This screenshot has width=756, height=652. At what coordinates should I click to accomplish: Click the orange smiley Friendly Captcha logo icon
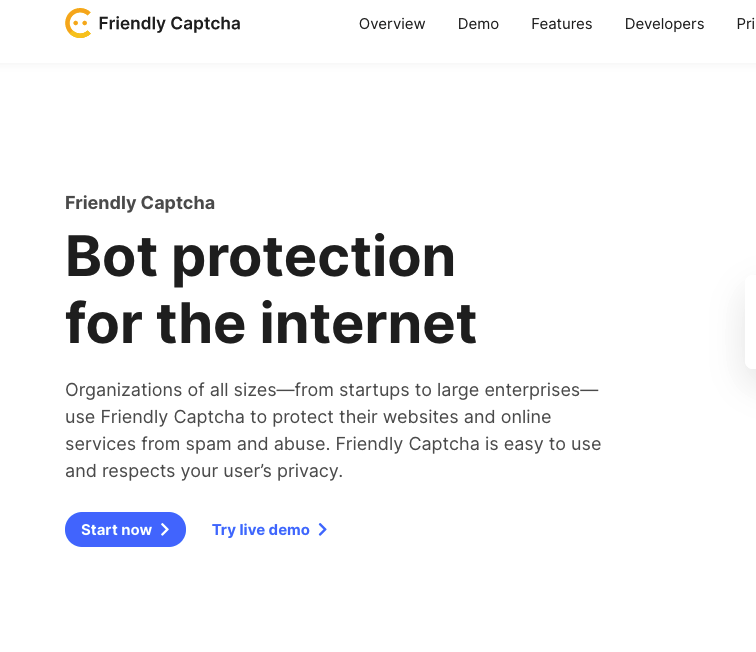[78, 23]
